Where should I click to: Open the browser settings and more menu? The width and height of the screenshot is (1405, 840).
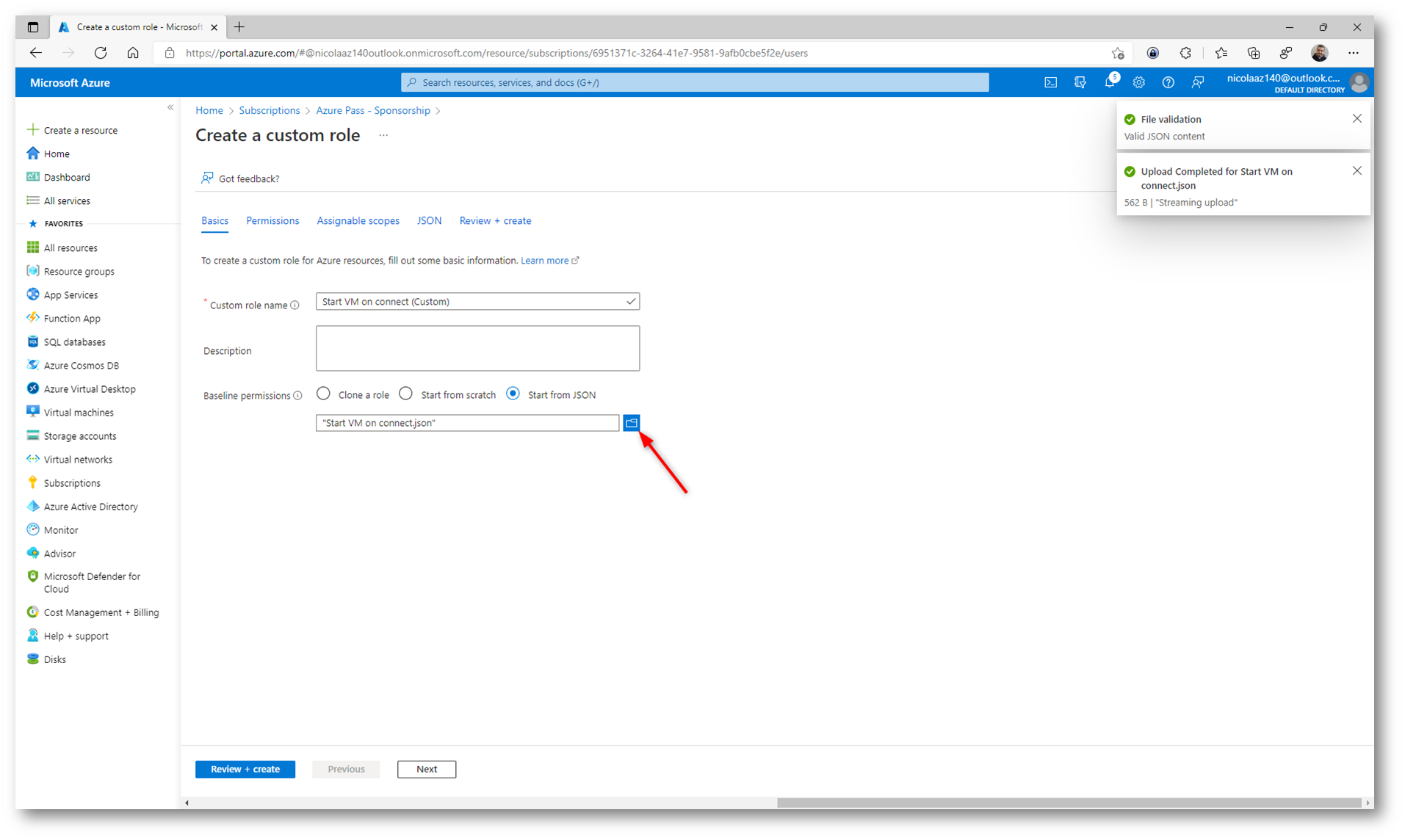click(1353, 53)
